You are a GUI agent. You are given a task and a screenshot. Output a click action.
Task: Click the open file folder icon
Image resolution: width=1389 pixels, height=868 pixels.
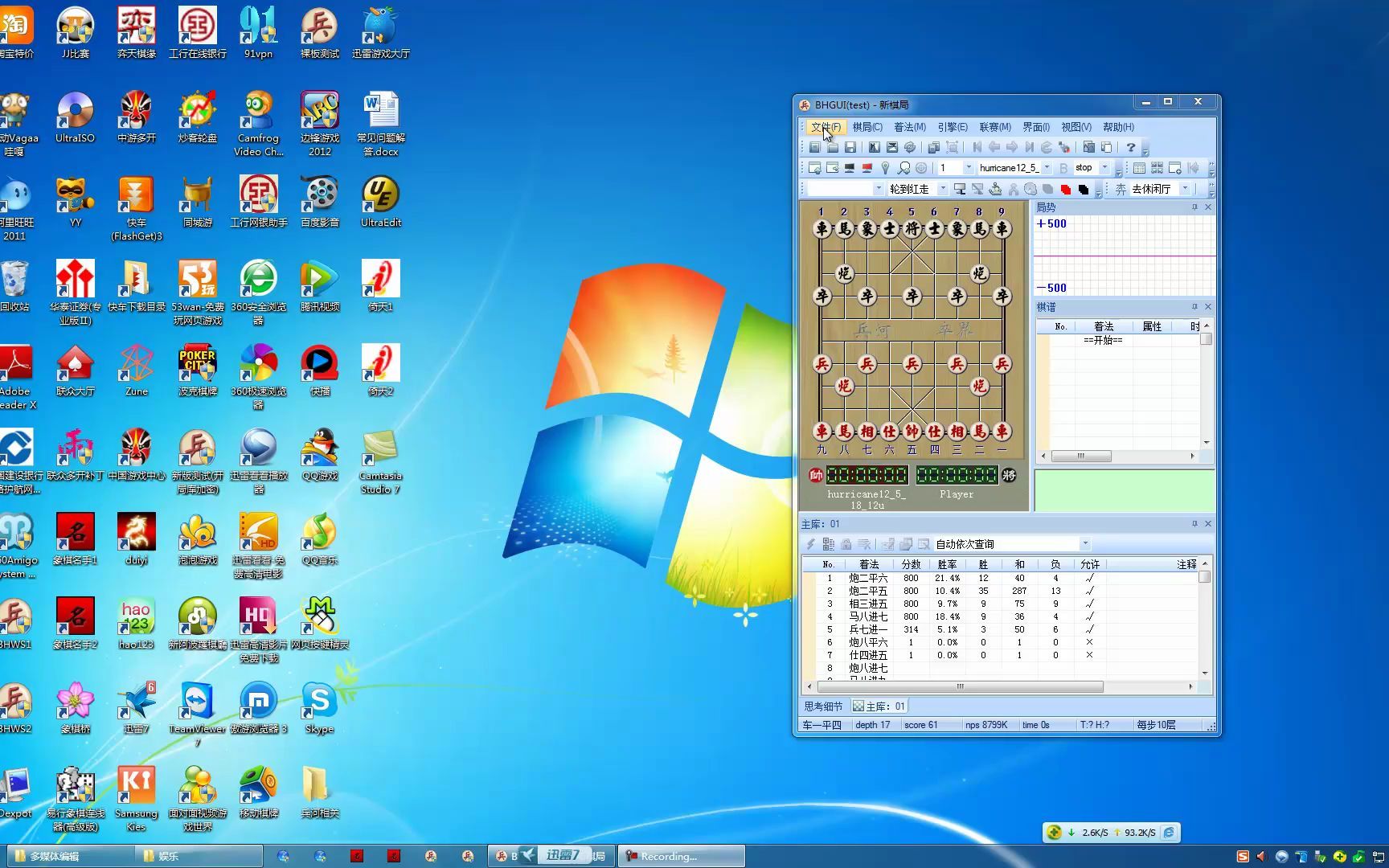click(x=833, y=147)
